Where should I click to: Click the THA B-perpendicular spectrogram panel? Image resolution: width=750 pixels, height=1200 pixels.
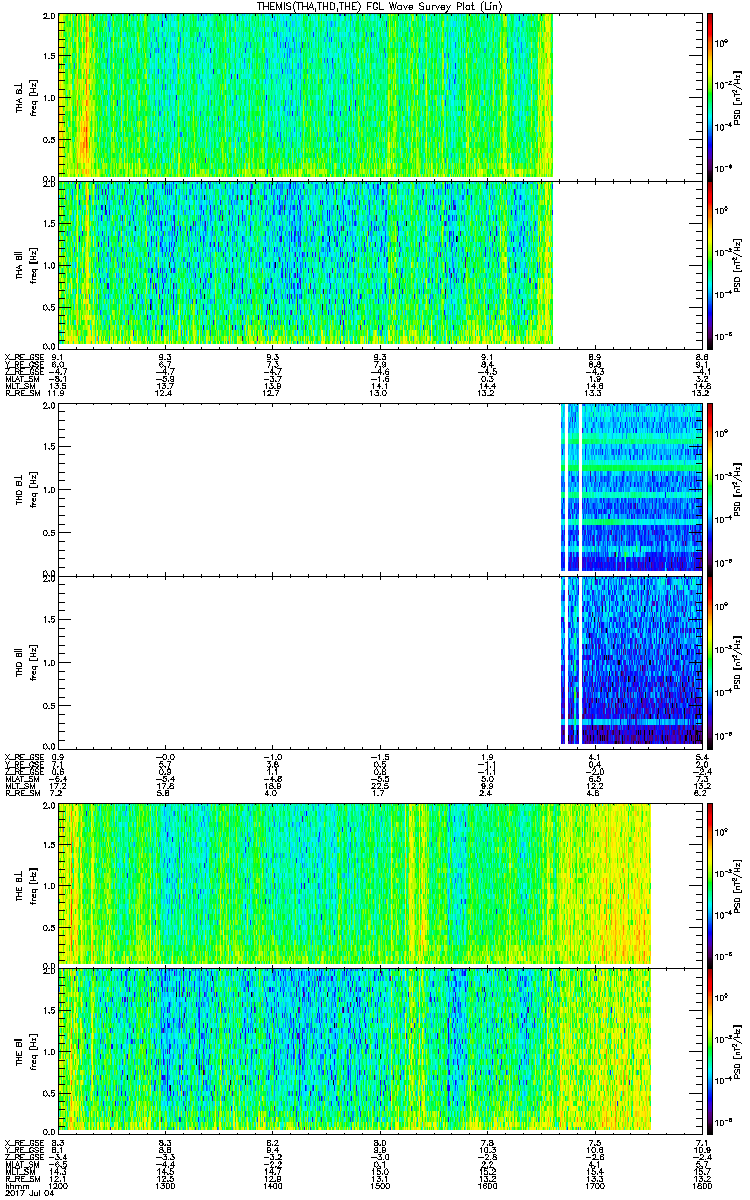click(380, 96)
